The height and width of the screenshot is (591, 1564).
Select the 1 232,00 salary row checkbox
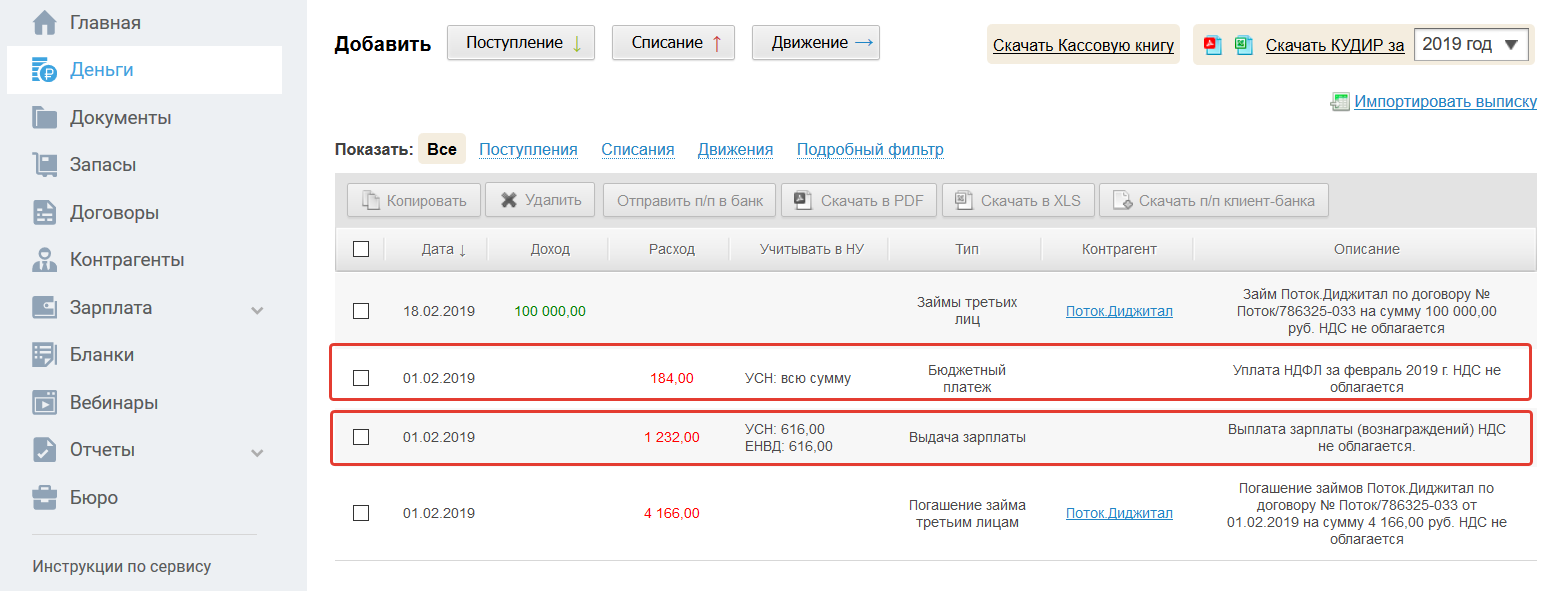click(x=361, y=437)
